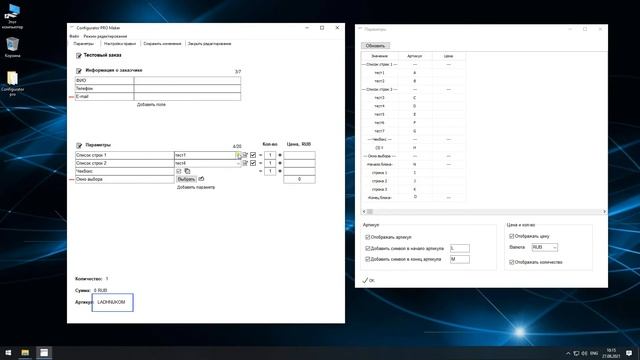
Task: Toggle the checkbox in "Список строк 2" row
Action: 253,163
